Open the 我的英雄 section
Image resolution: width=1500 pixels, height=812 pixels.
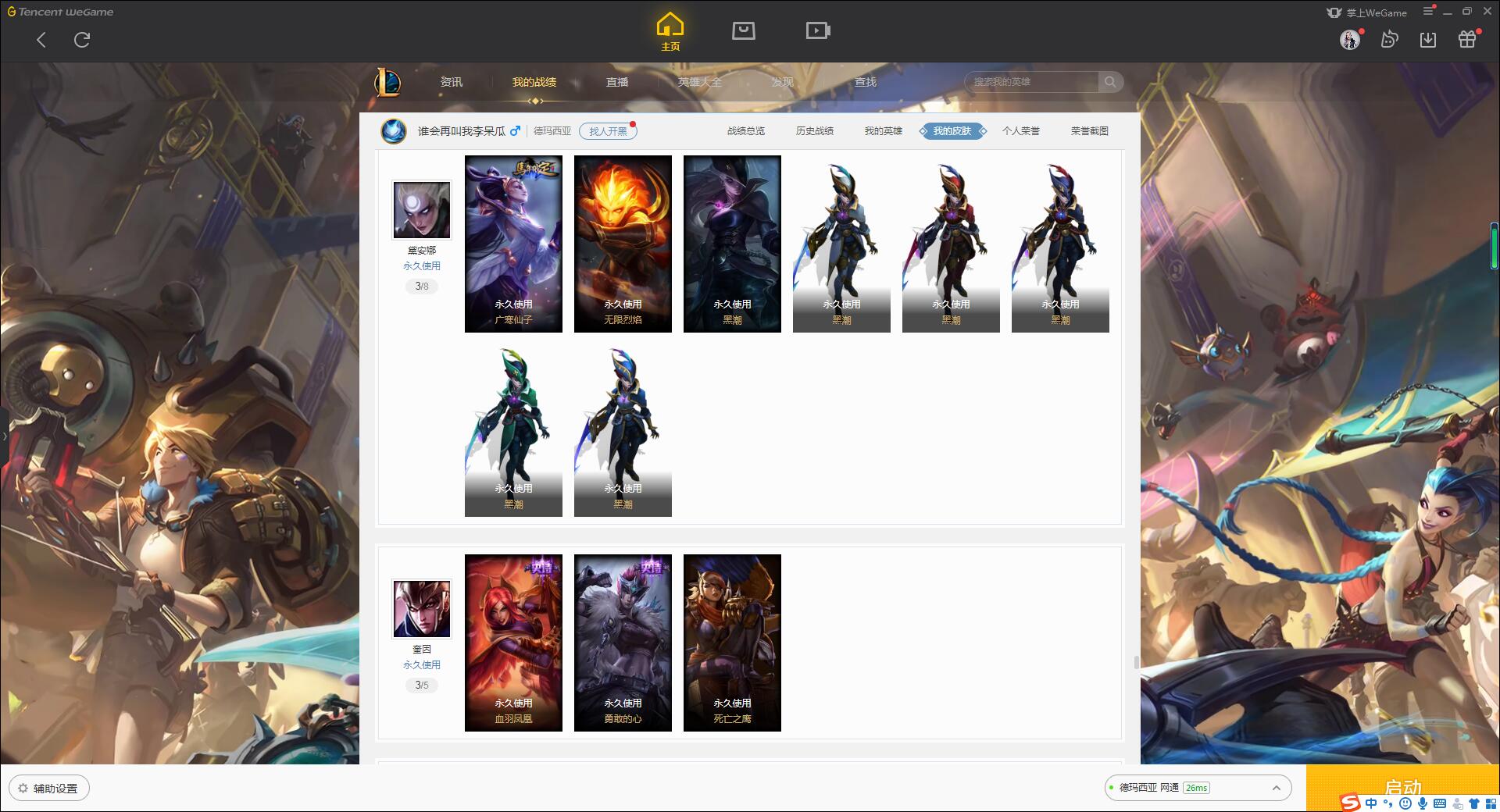coord(884,131)
